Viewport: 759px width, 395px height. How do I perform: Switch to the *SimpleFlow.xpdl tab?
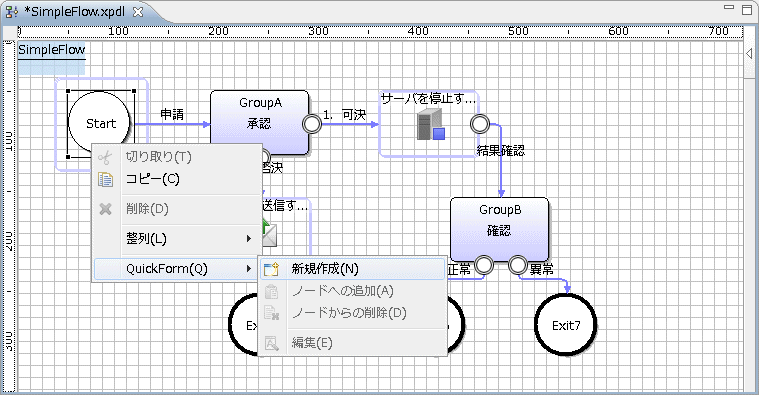point(75,12)
